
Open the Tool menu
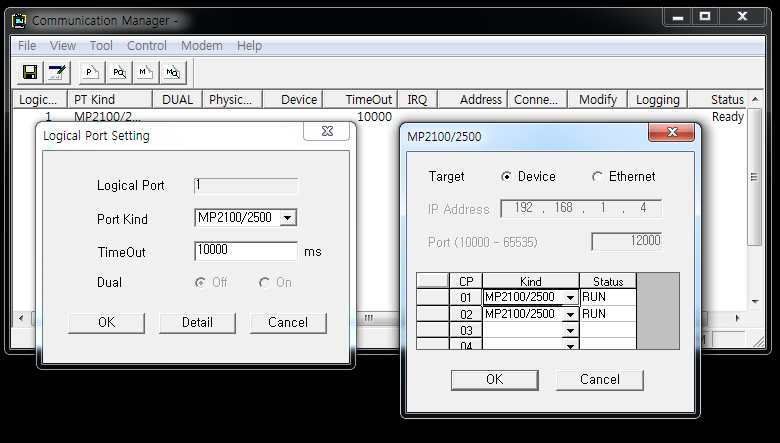[x=101, y=46]
